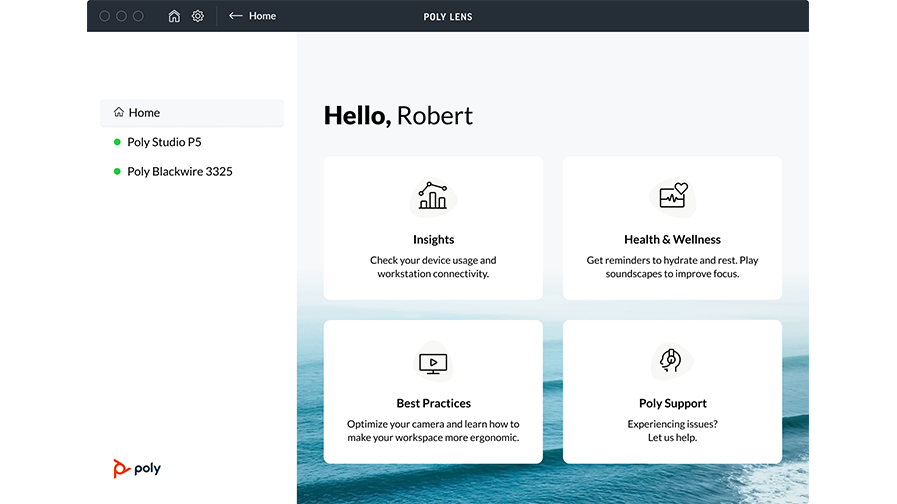
Task: Select Poly Studio P5 device
Action: (x=164, y=142)
